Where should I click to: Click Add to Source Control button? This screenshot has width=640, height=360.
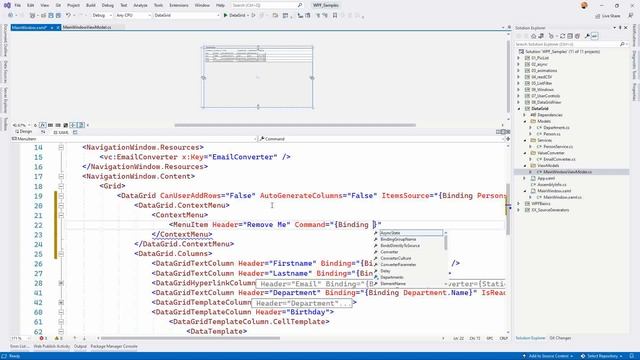point(547,356)
